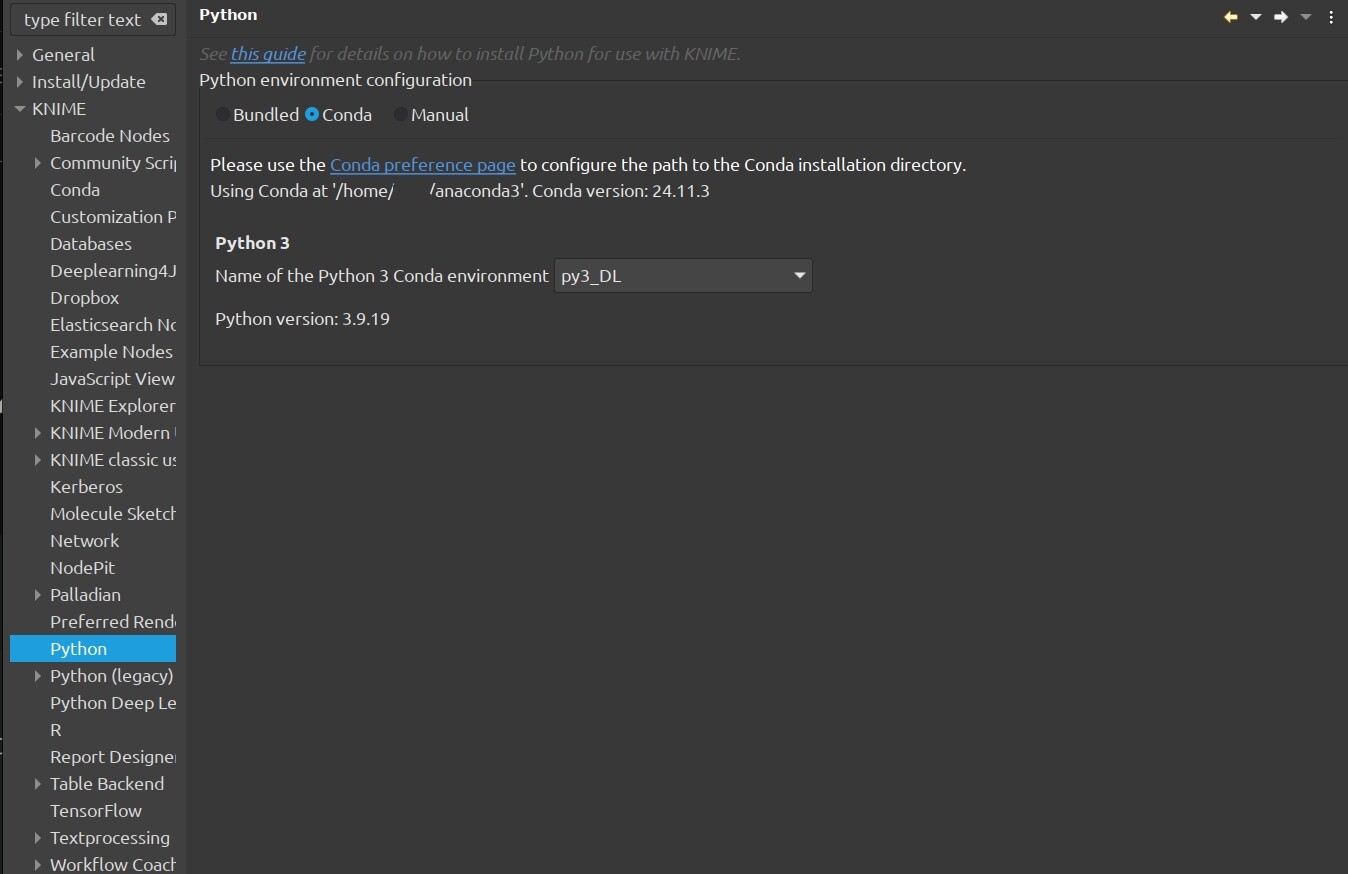Open Install/Update preferences
This screenshot has width=1348, height=874.
(89, 82)
